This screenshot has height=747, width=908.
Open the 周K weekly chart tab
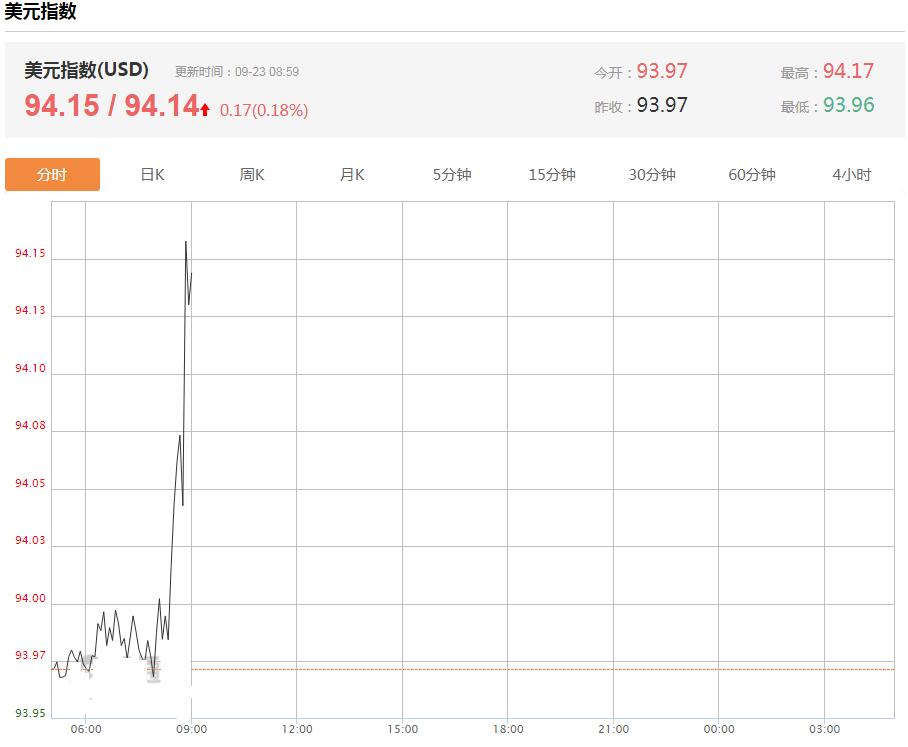[x=252, y=174]
